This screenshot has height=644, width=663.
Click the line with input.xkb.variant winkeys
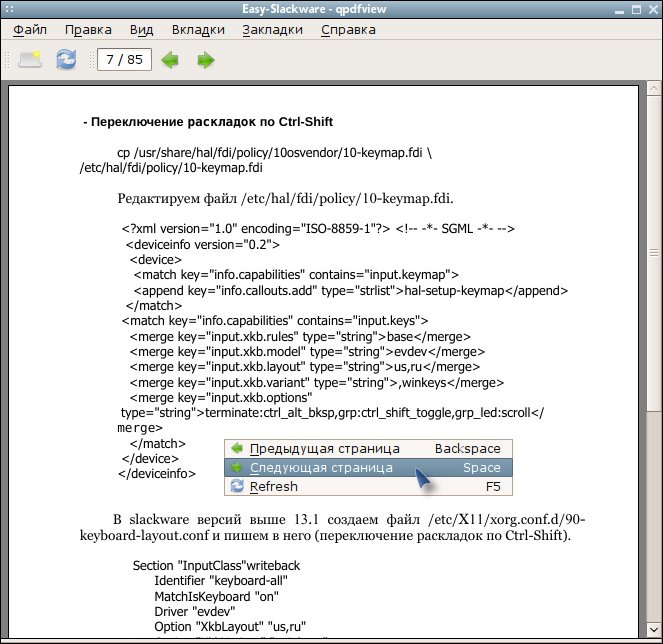[317, 383]
